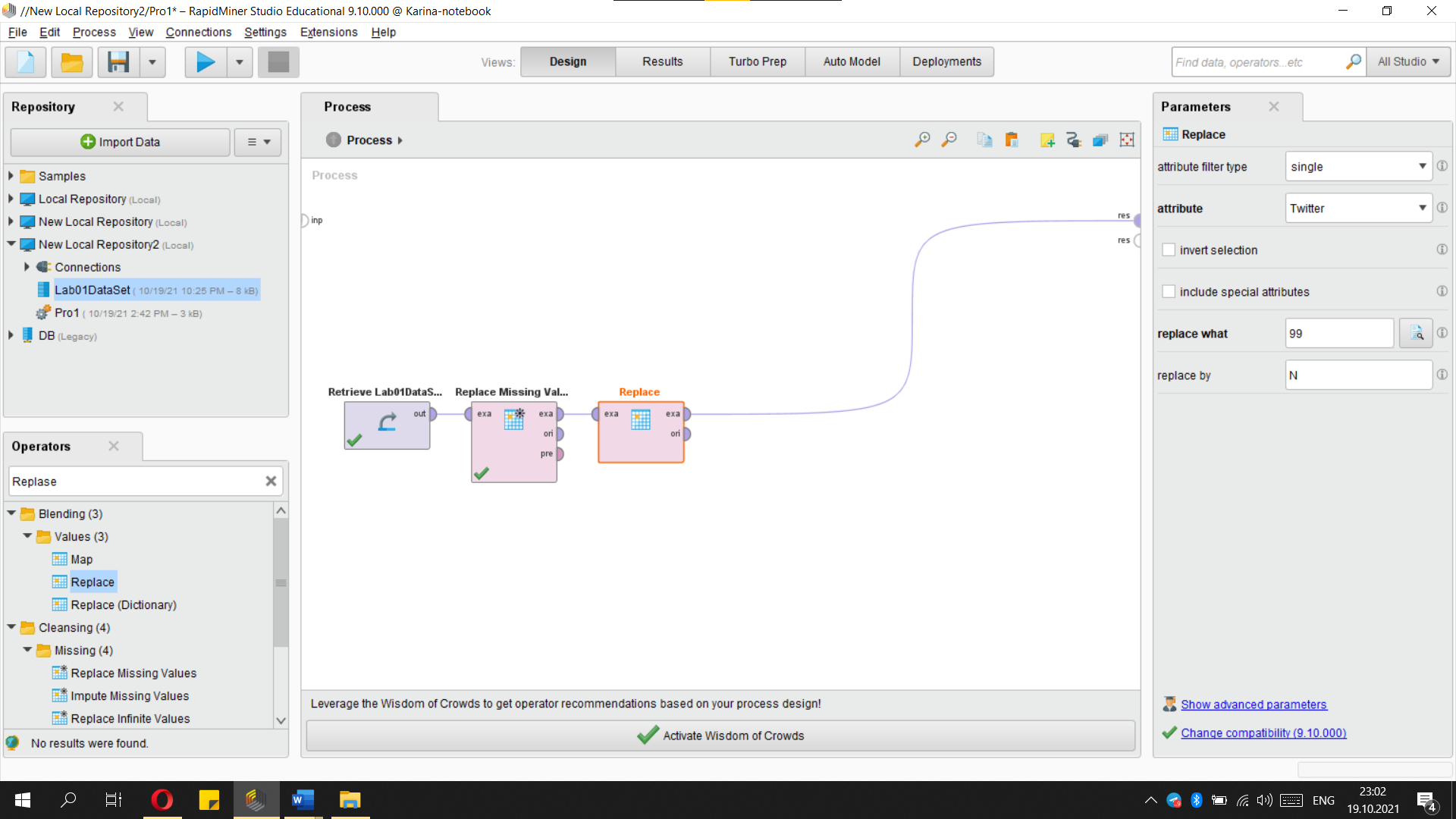Expand the Samples repository folder
This screenshot has width=1456, height=819.
(11, 176)
